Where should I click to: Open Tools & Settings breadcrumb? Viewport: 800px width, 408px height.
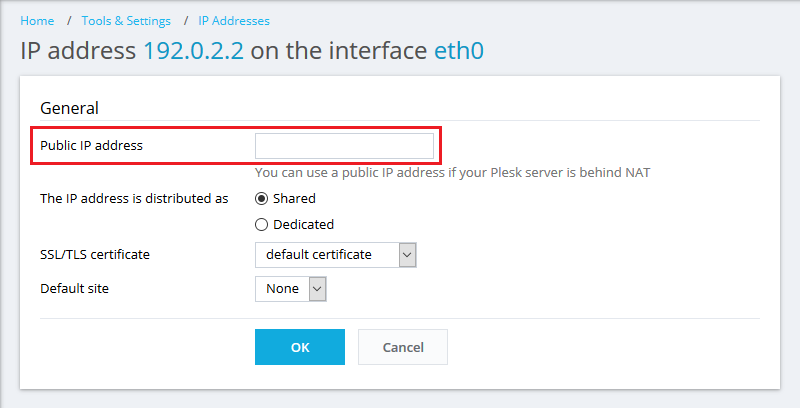tap(126, 20)
